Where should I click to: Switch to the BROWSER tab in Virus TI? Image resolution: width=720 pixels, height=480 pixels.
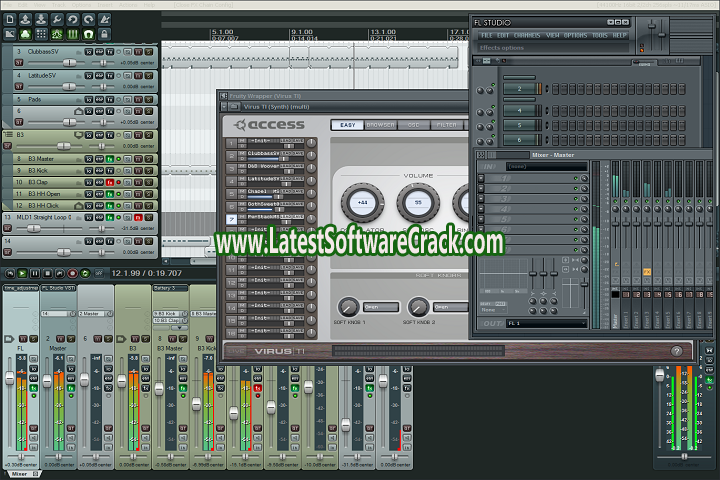(380, 125)
